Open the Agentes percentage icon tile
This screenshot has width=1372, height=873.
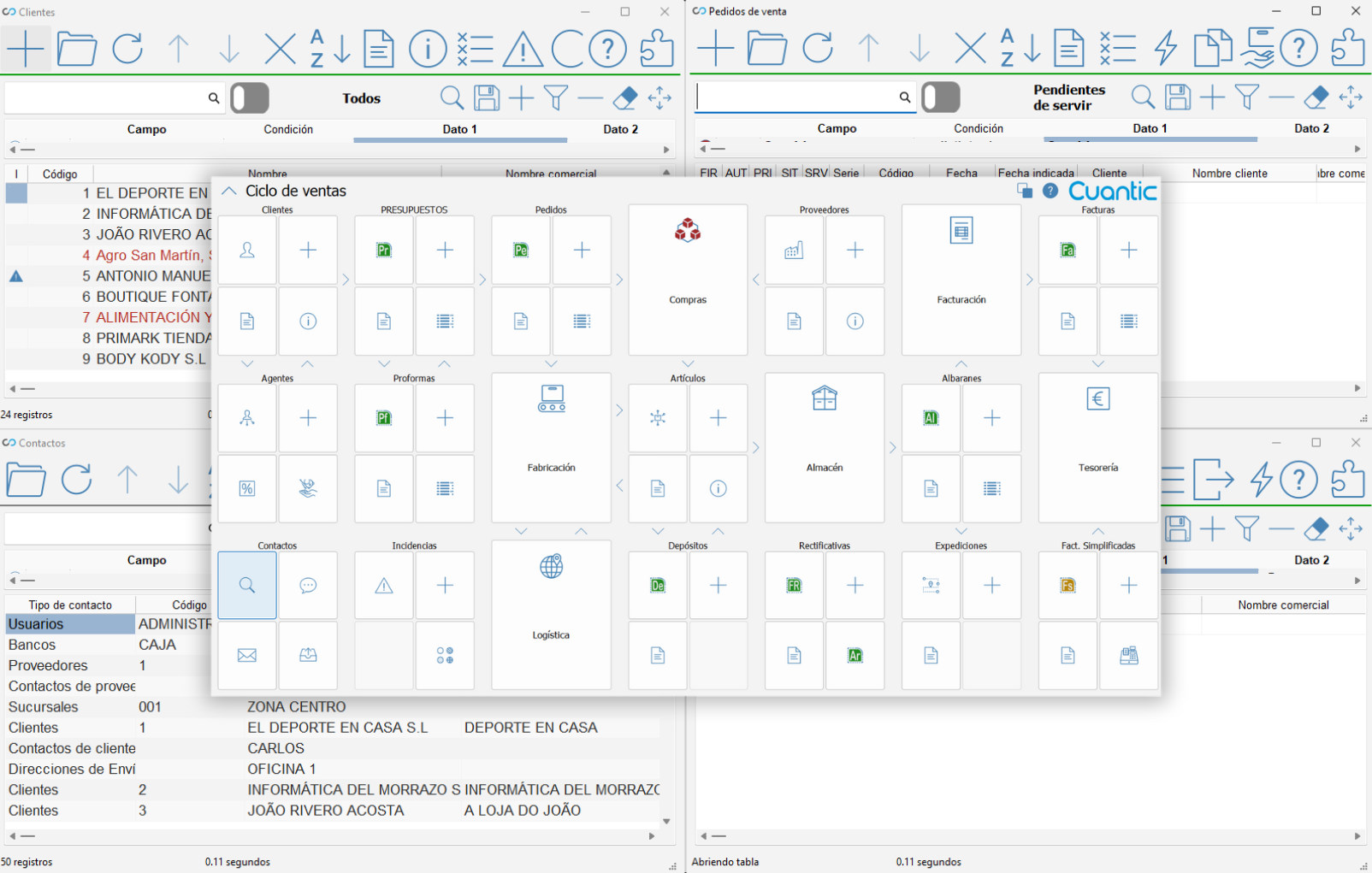pos(247,488)
